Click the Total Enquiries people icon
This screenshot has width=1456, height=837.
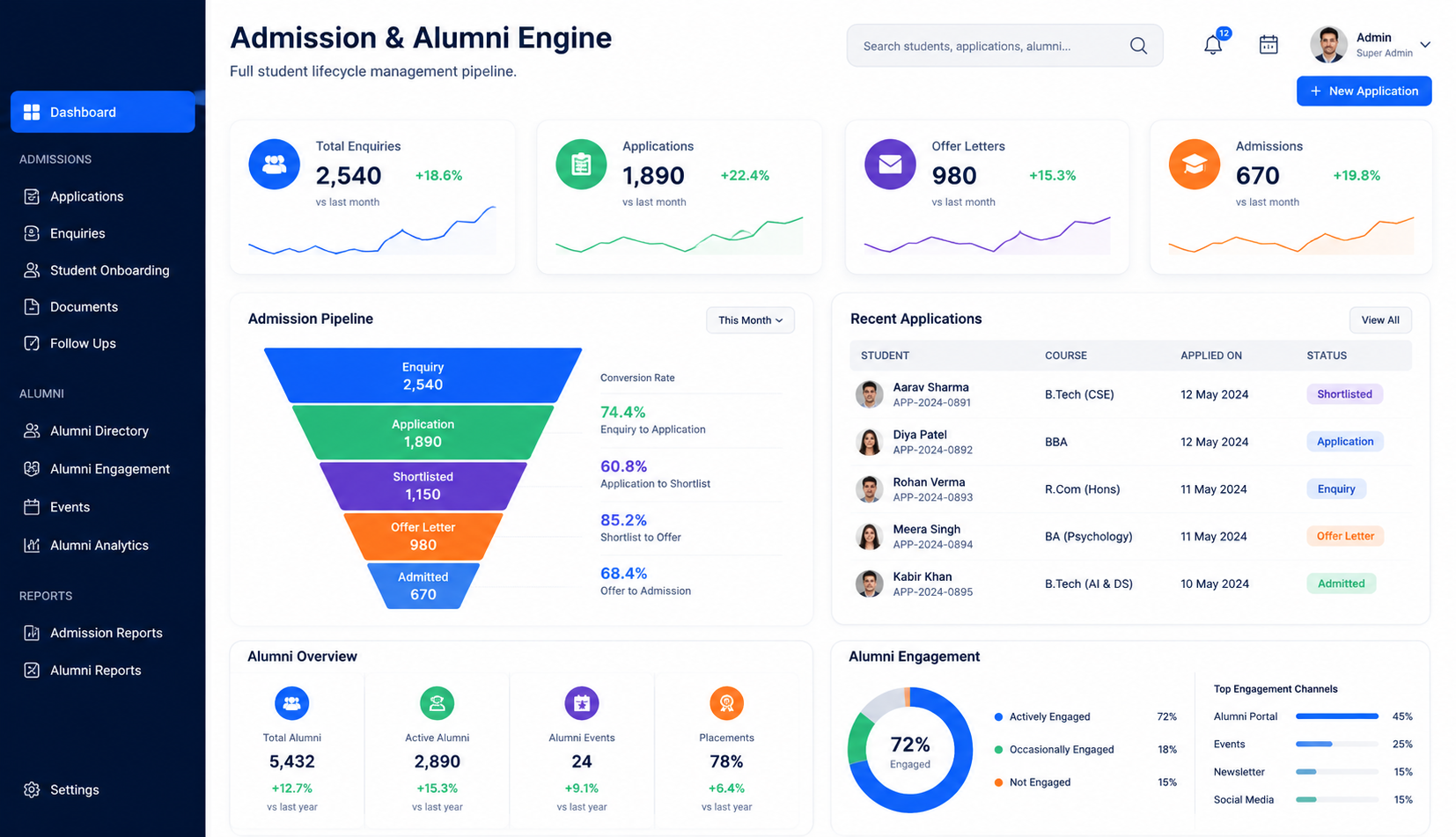pyautogui.click(x=274, y=164)
